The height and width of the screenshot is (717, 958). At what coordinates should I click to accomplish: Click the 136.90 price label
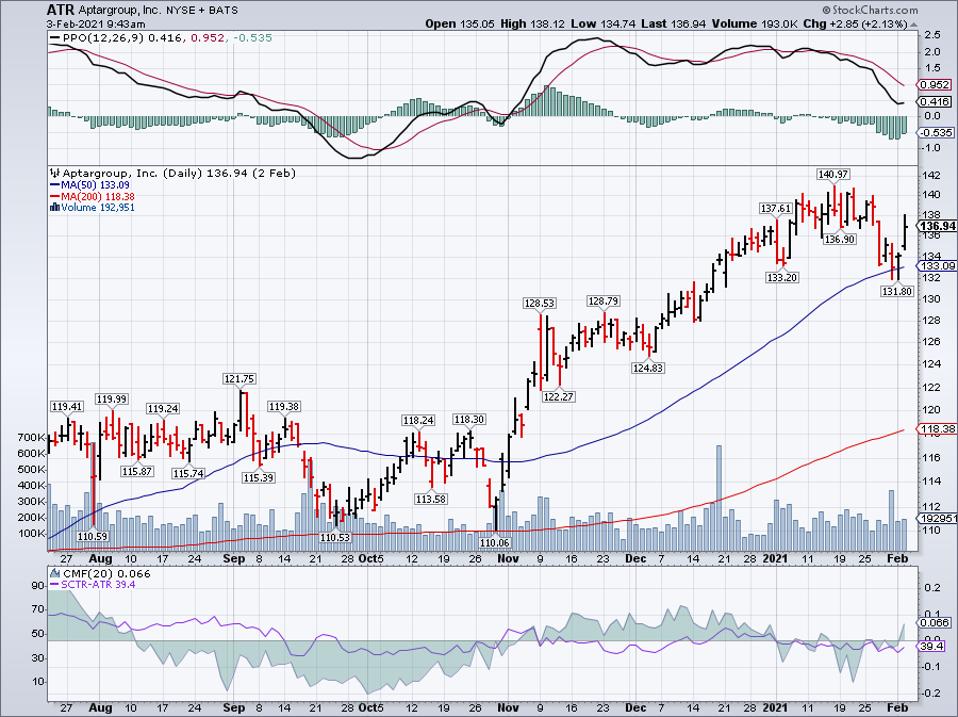[839, 239]
